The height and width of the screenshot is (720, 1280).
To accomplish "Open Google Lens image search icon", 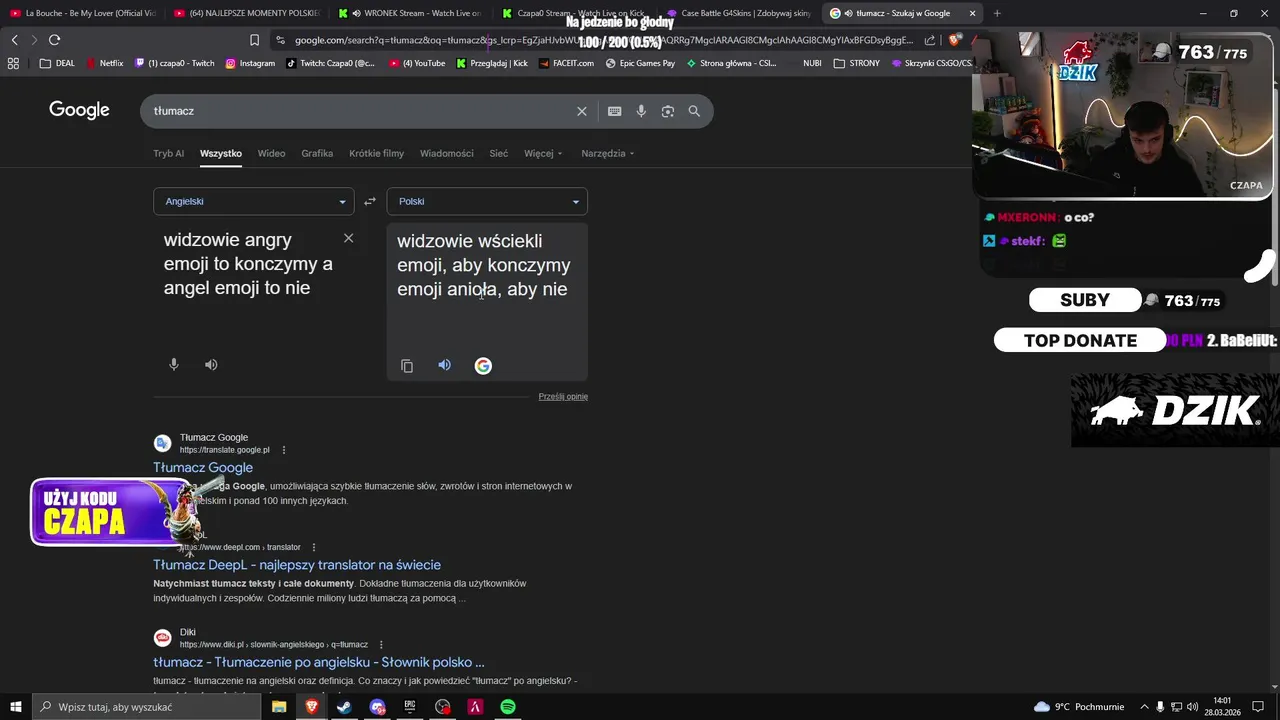I will [668, 111].
